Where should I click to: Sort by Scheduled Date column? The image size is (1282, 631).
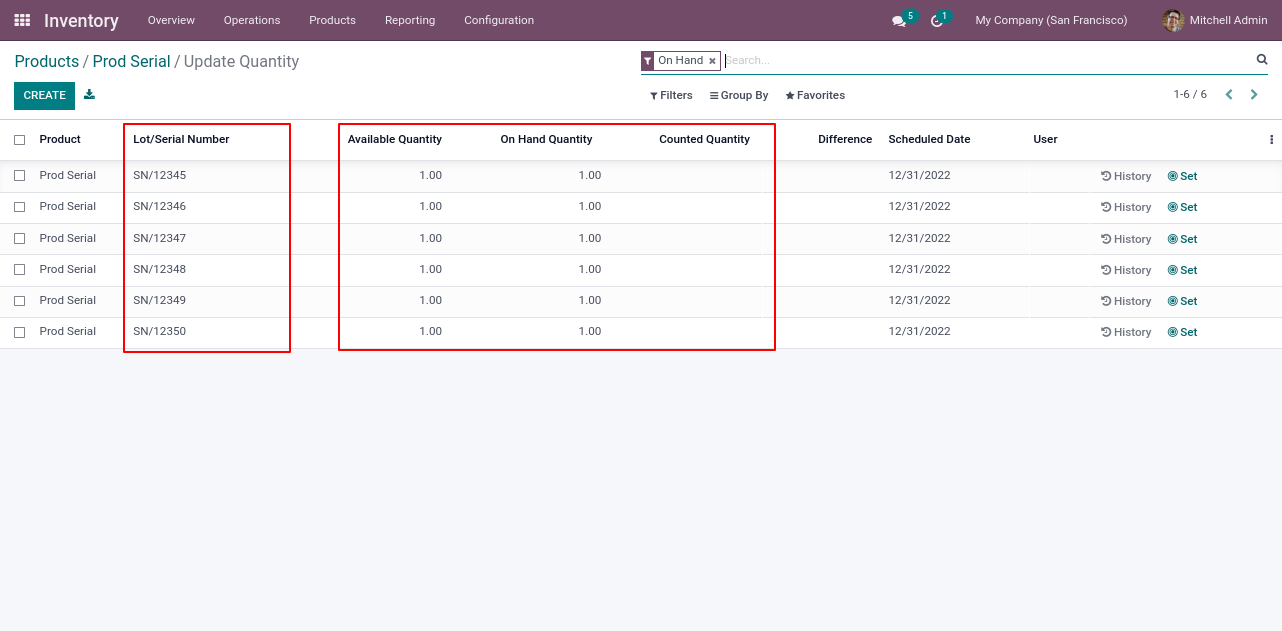click(x=929, y=140)
